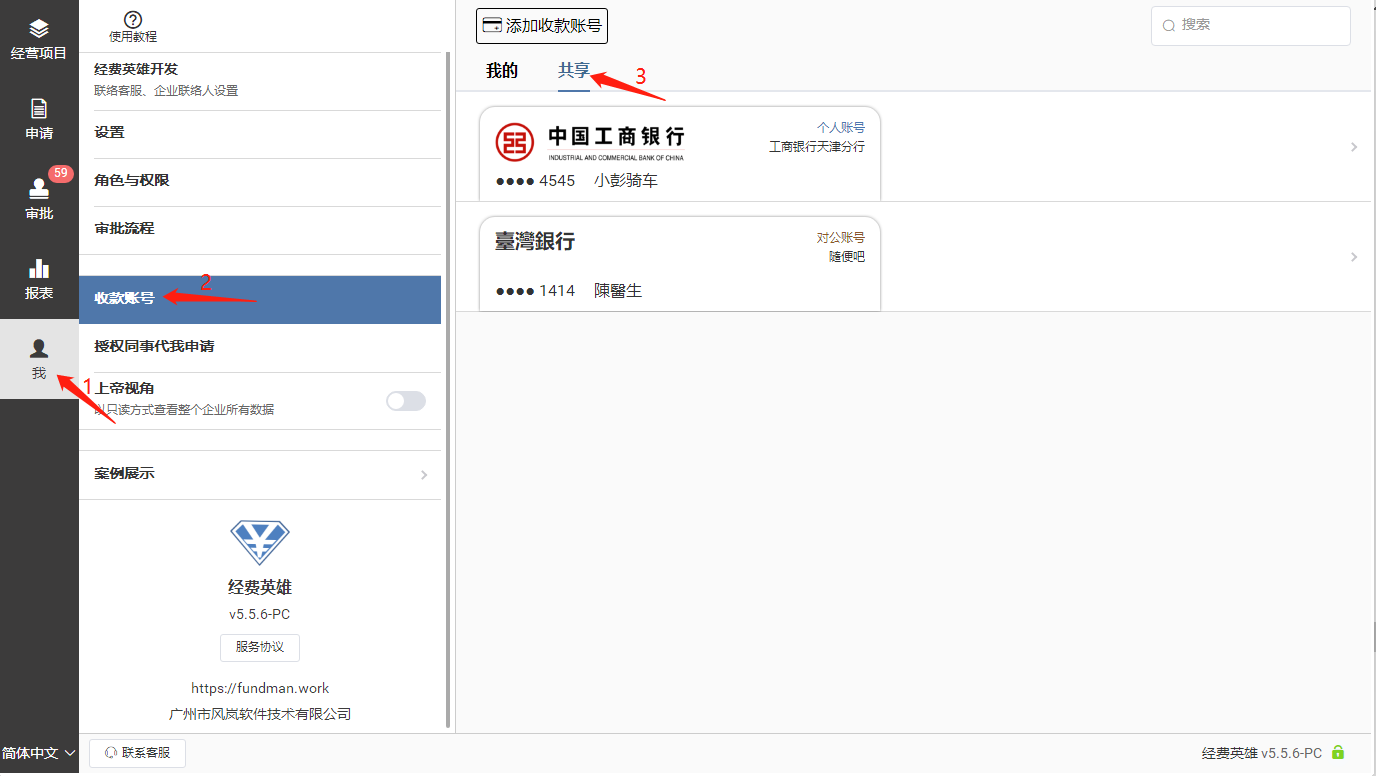Click the 添加收款账号 button
1376x776 pixels.
542,26
